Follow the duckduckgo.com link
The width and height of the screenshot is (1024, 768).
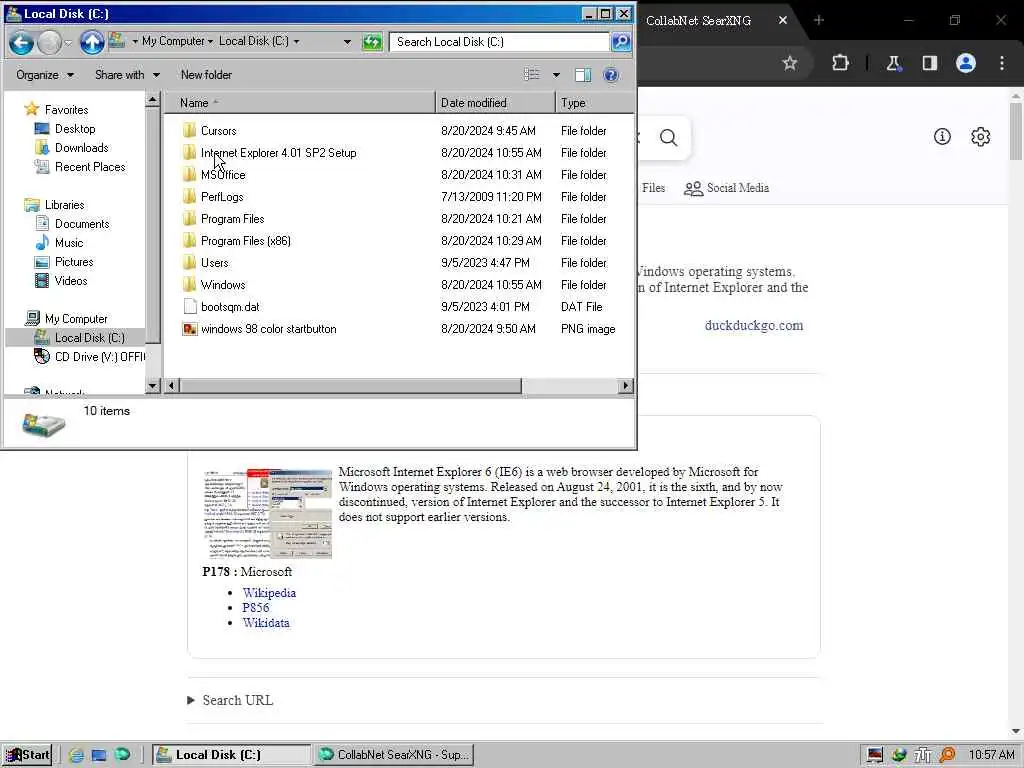click(754, 325)
